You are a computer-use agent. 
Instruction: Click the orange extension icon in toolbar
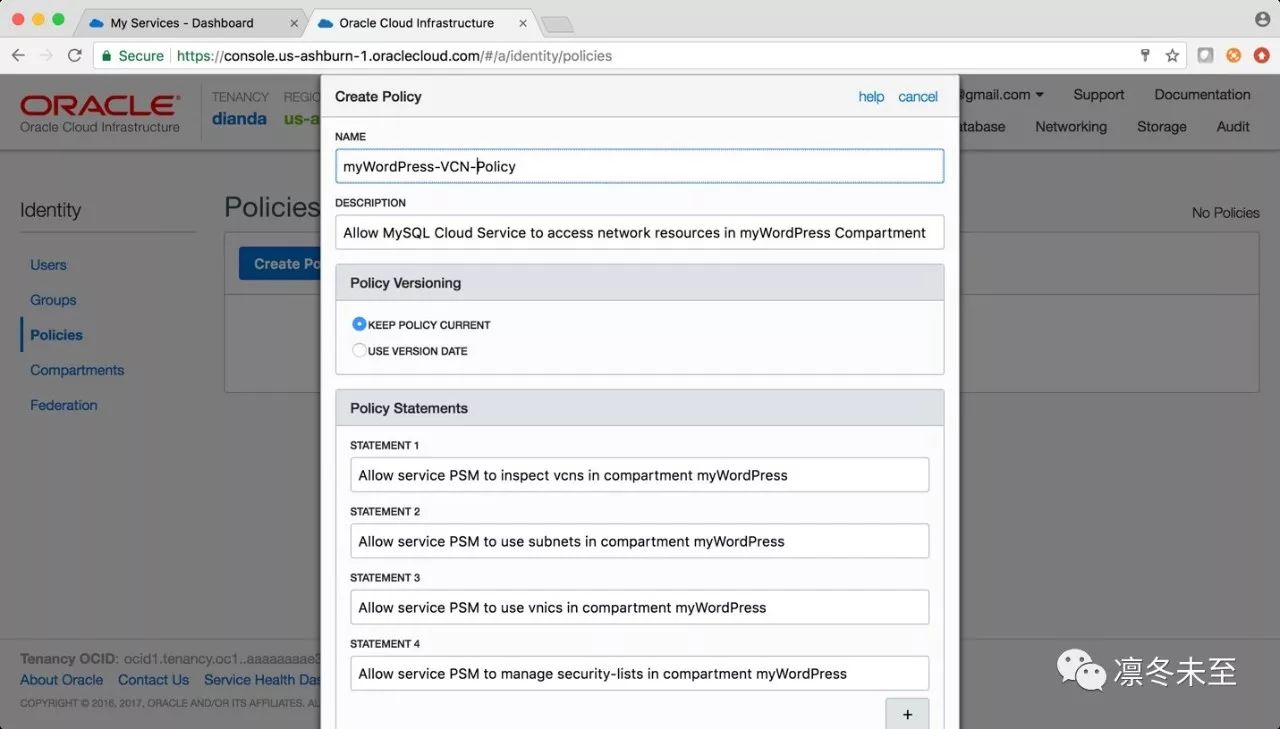tap(1234, 56)
